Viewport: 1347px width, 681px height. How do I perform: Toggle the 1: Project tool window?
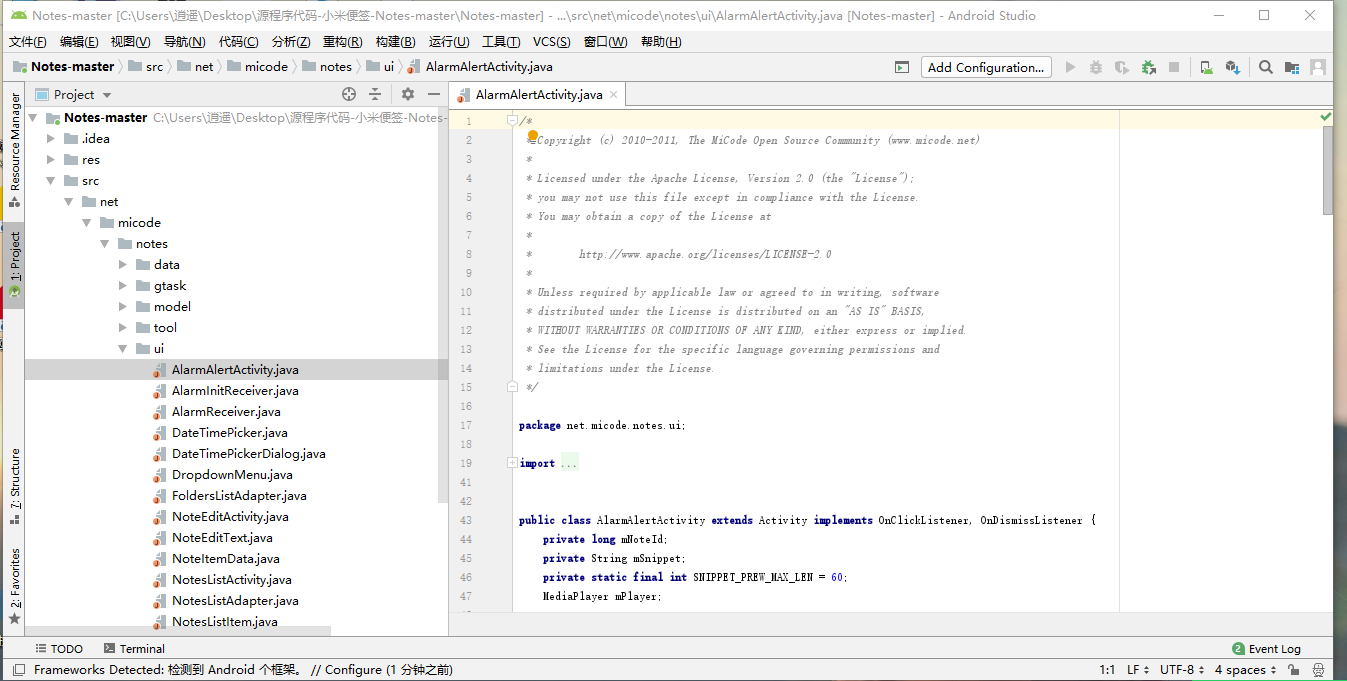pyautogui.click(x=14, y=265)
